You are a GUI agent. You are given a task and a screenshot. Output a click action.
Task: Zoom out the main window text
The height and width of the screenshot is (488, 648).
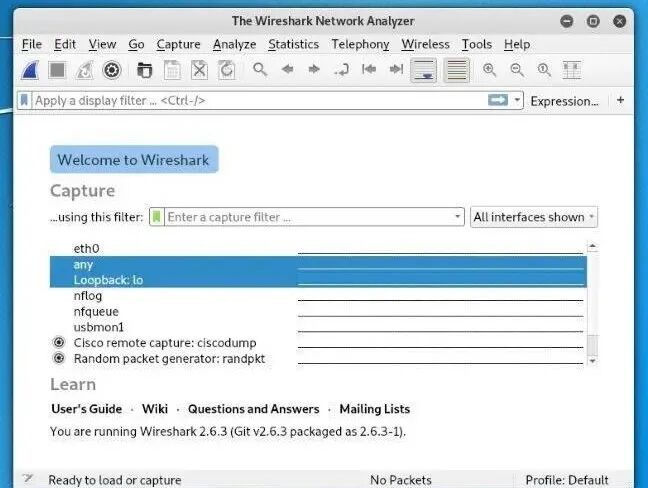click(517, 70)
